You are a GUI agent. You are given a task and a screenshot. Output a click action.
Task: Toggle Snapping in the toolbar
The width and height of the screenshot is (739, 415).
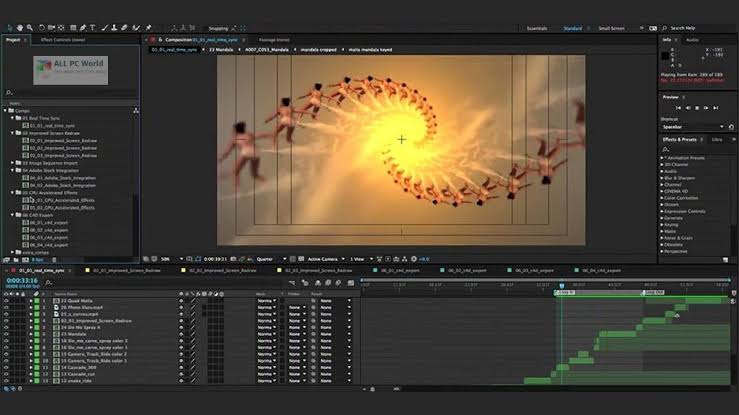point(218,28)
